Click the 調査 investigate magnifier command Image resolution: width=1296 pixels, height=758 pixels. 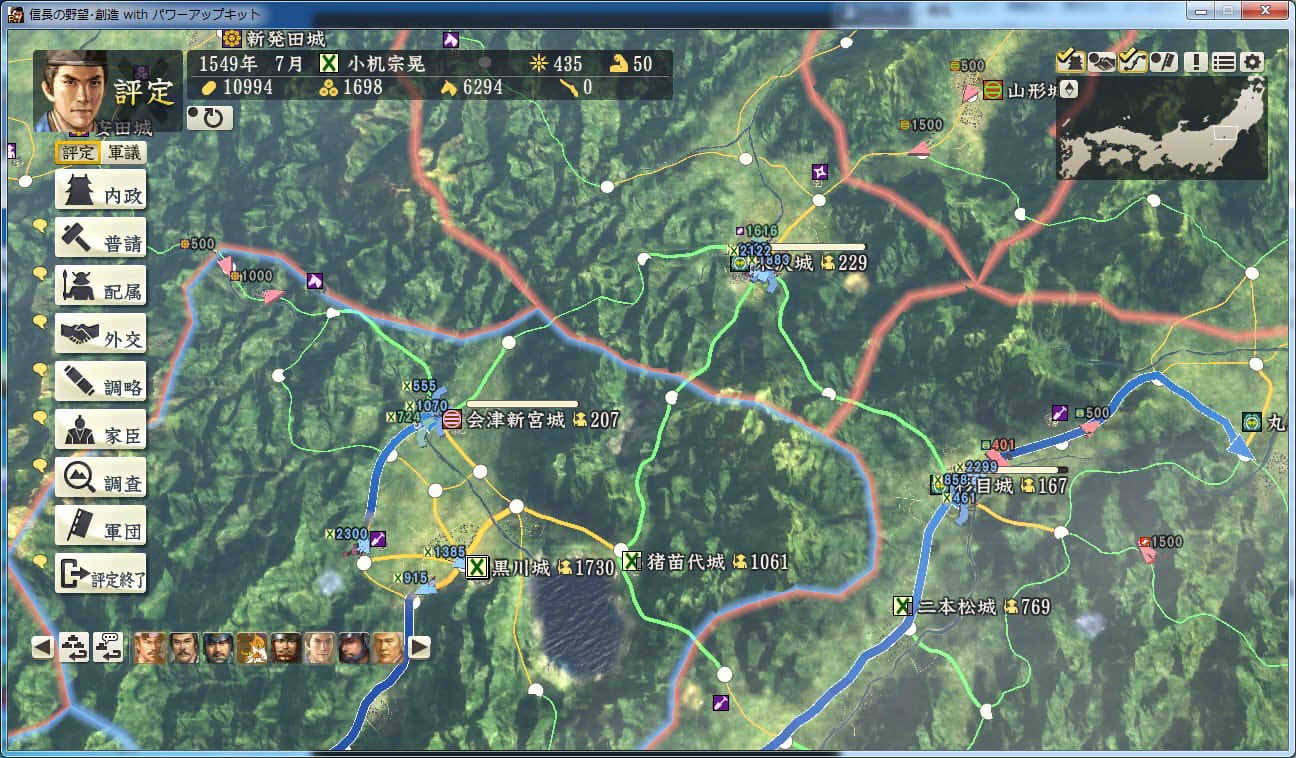click(100, 479)
